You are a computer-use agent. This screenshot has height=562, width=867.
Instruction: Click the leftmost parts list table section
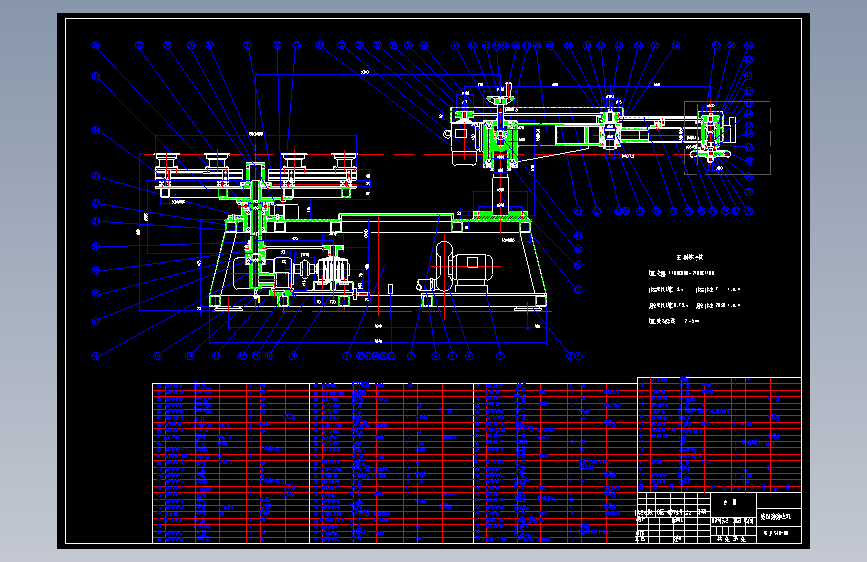tap(231, 463)
